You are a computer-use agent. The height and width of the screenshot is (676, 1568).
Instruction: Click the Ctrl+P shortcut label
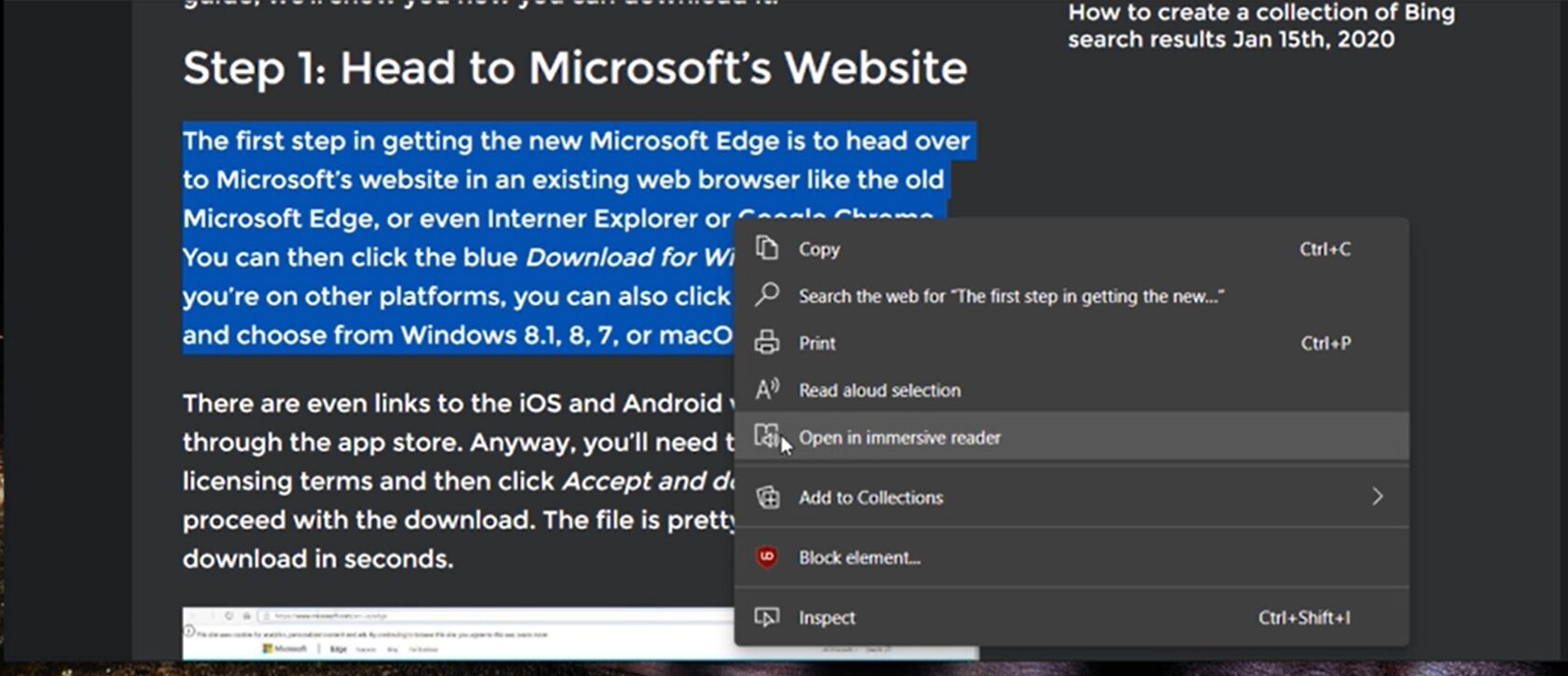pyautogui.click(x=1326, y=343)
